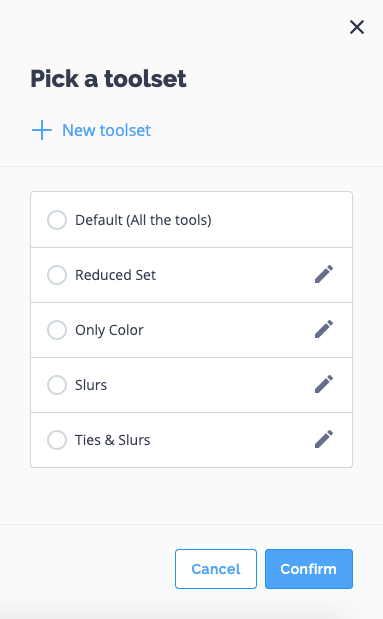Screen dimensions: 383x619
Task: Enable the Ties & Slurs radio option
Action: (x=57, y=440)
